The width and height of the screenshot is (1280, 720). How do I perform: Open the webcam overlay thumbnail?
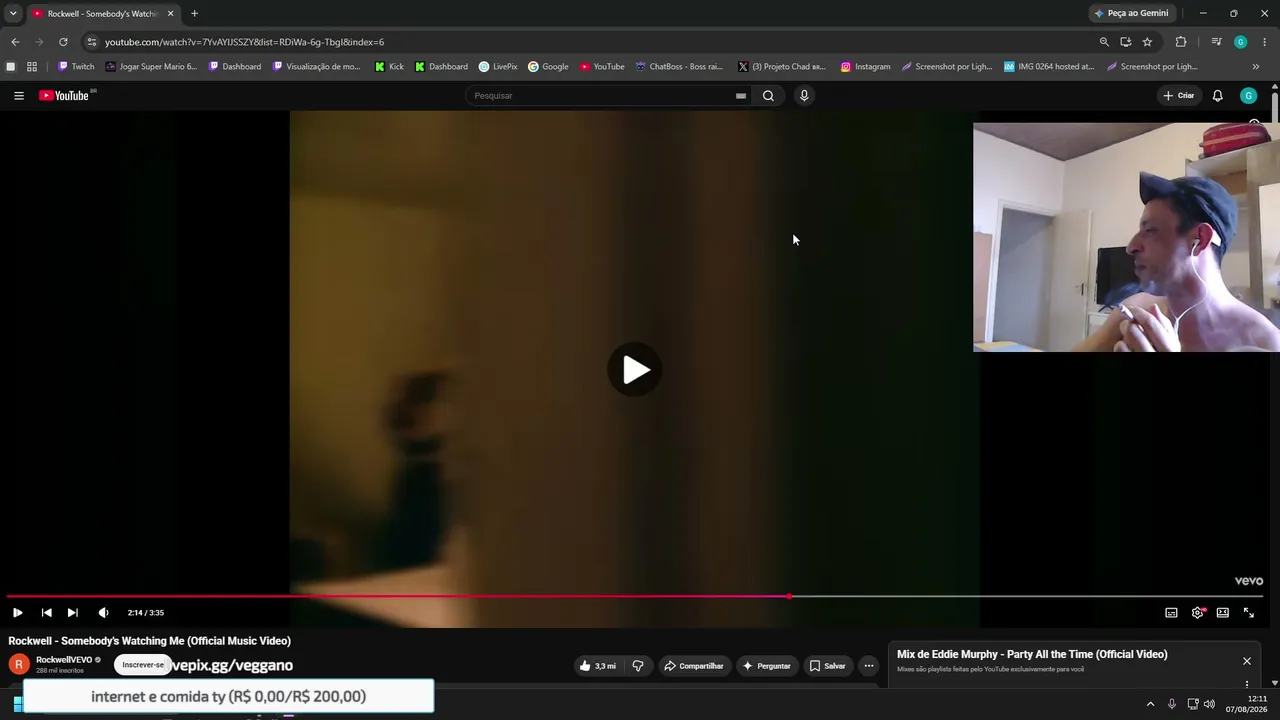[1126, 237]
